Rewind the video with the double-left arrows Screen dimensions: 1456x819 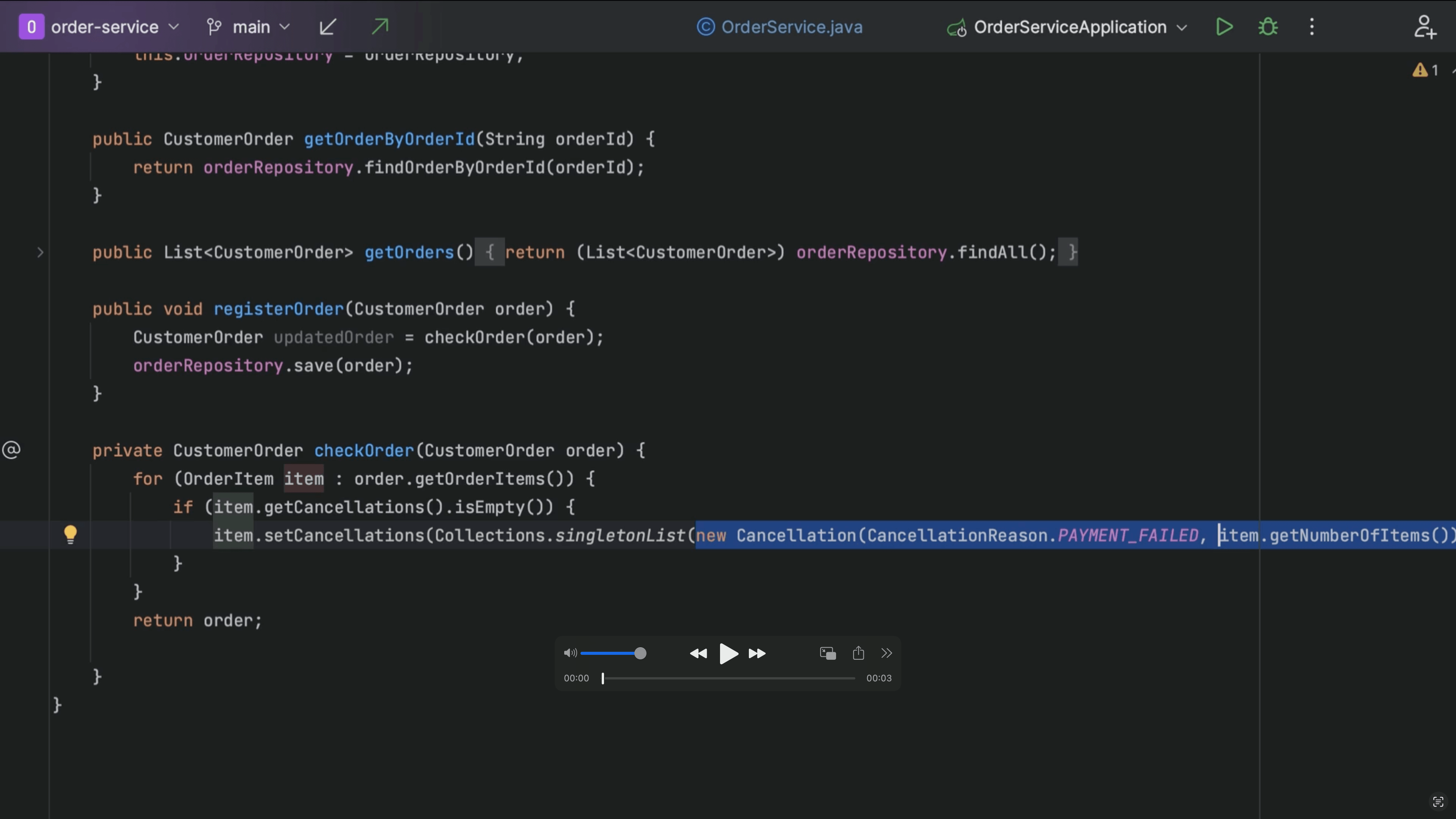(x=698, y=653)
